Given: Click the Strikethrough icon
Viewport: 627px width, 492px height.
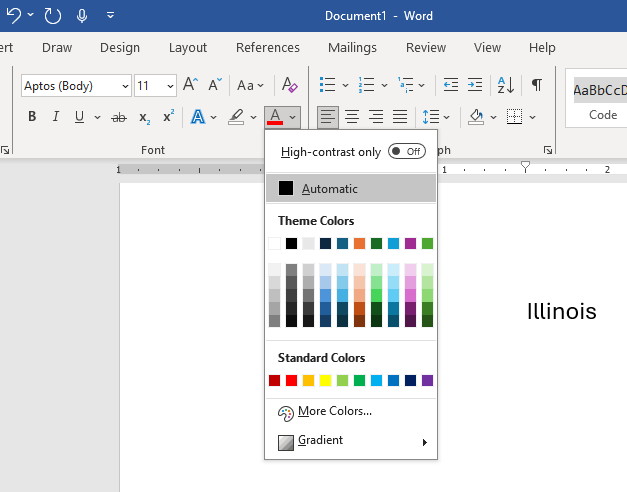Looking at the screenshot, I should pyautogui.click(x=119, y=117).
